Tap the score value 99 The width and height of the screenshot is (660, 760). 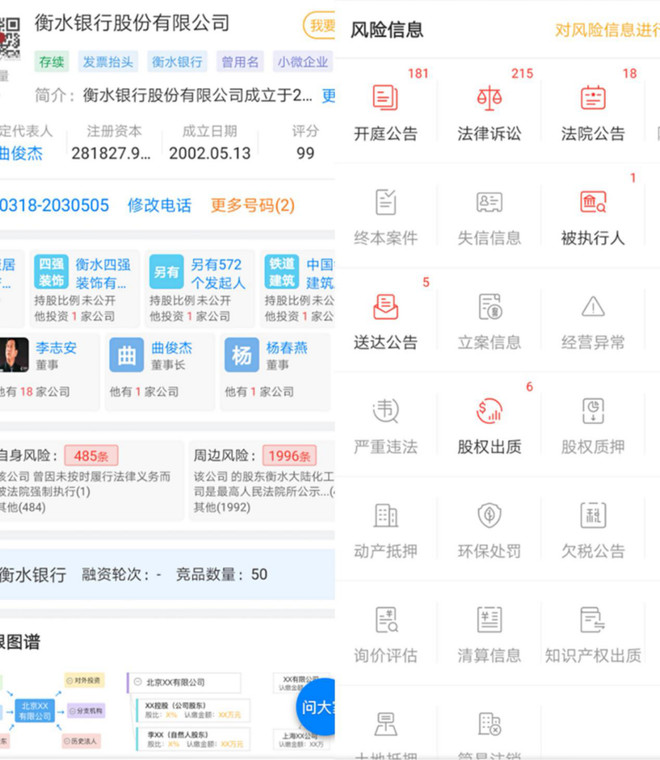(305, 153)
